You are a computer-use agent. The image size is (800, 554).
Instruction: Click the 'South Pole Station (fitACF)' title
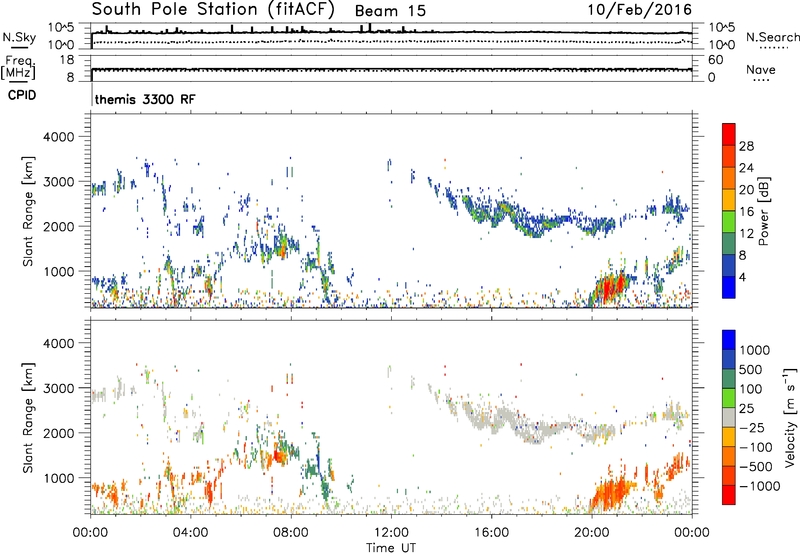213,9
